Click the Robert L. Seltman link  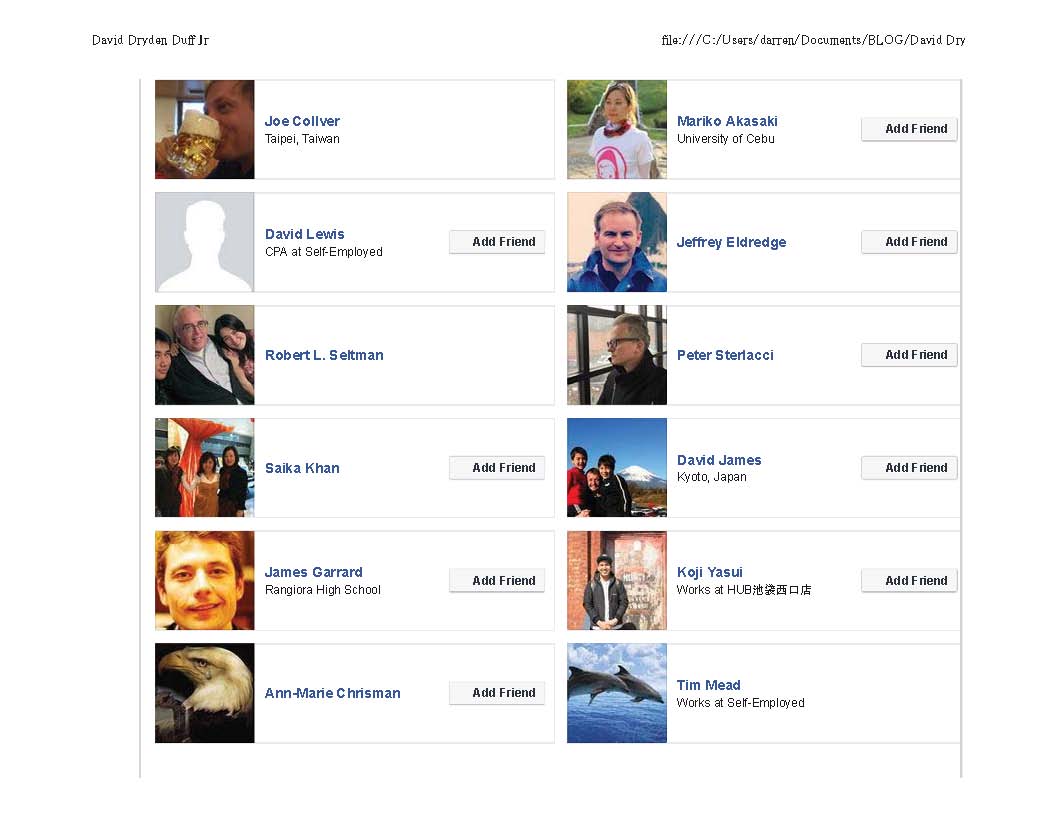point(324,355)
